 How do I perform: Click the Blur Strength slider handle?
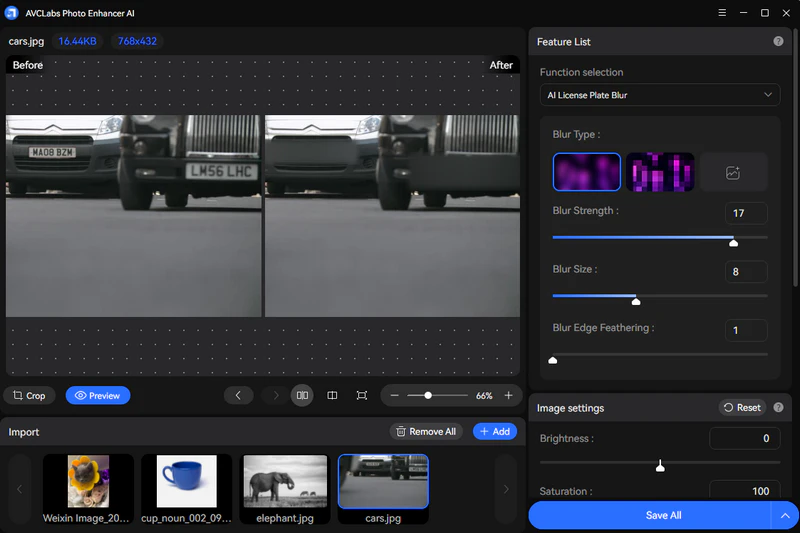734,243
